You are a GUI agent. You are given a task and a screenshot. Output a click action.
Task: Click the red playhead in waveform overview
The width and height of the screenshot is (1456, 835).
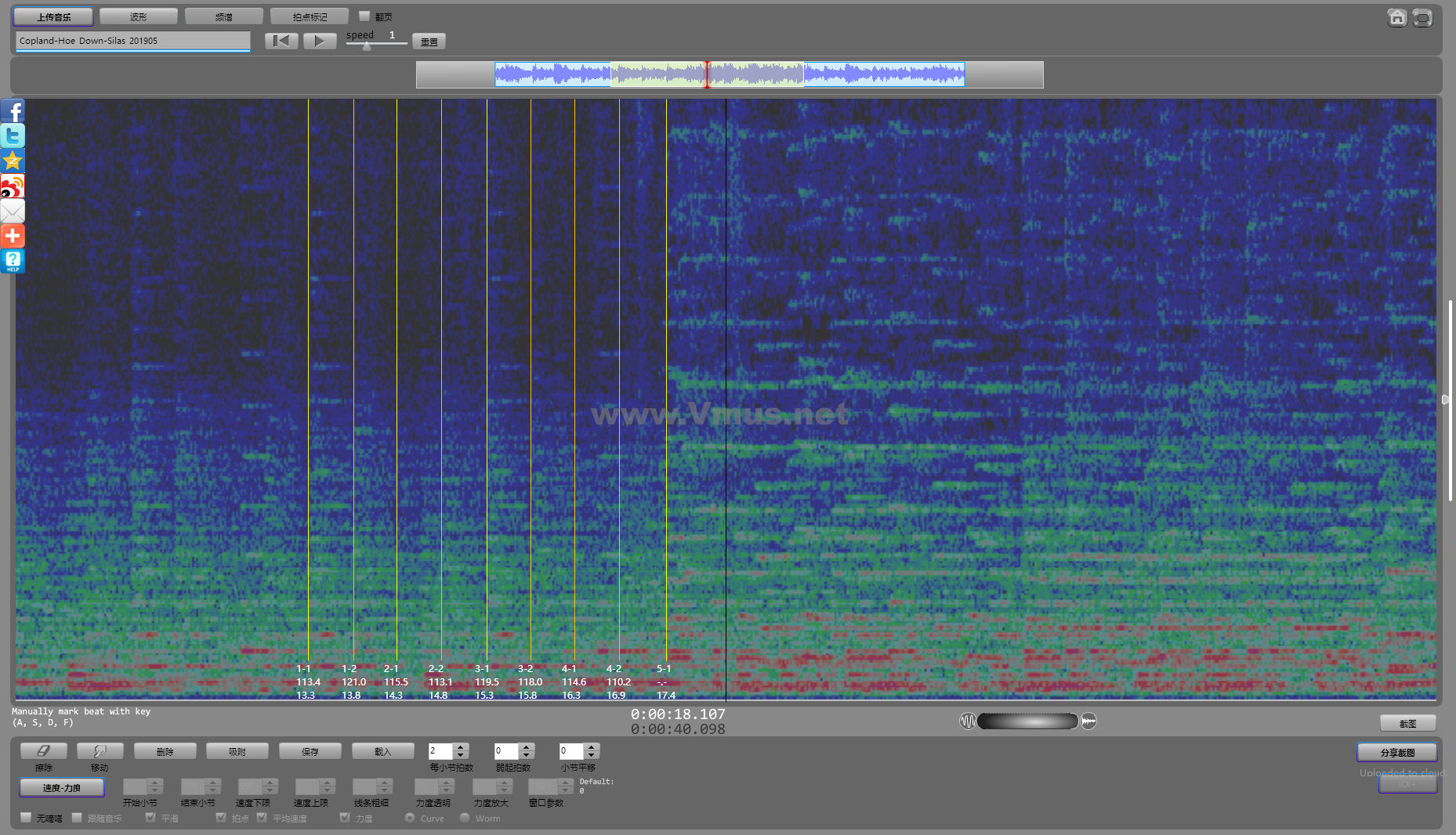pyautogui.click(x=707, y=74)
